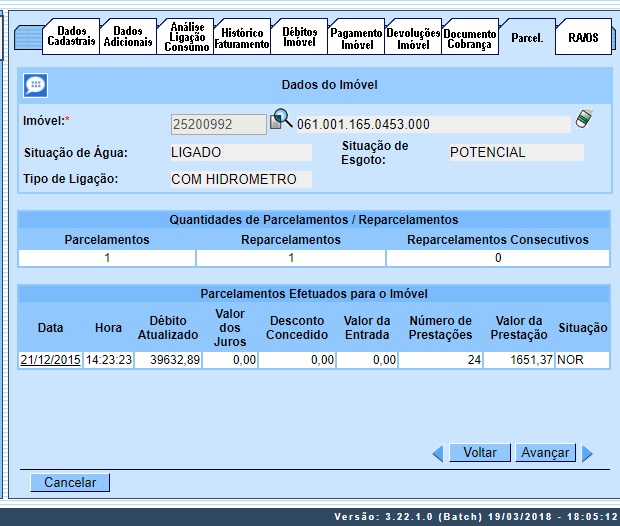Open the RA/OS tab
This screenshot has height=526, width=620.
coord(583,38)
